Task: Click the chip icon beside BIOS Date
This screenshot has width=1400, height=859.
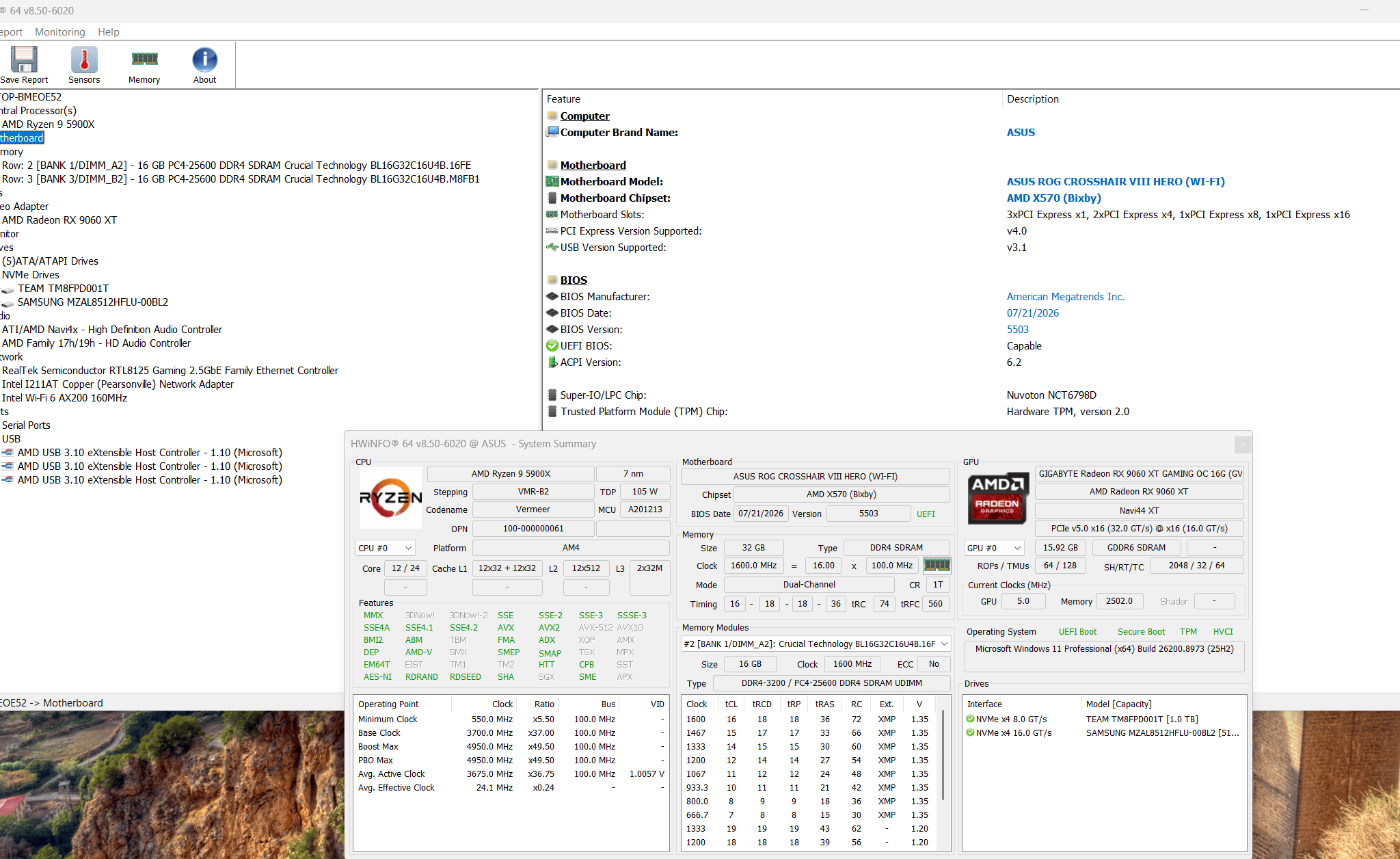Action: click(552, 313)
